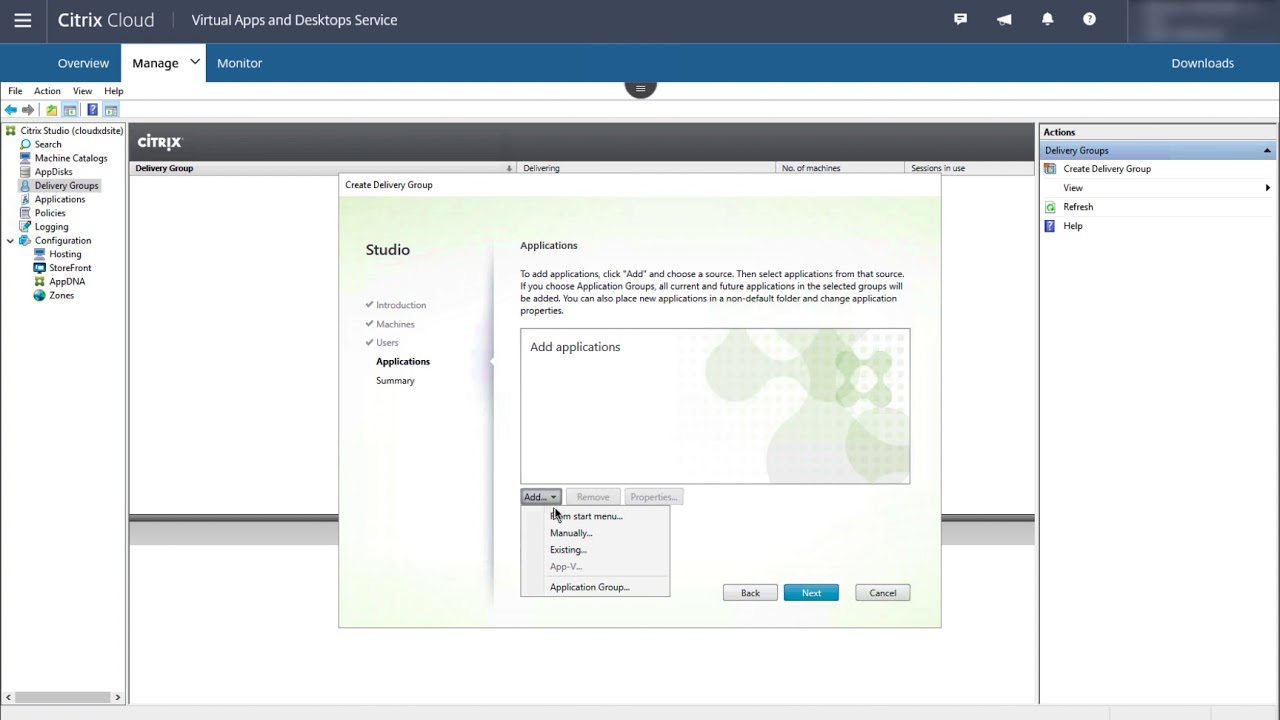Cancel the Create Delivery Group wizard
The height and width of the screenshot is (720, 1280).
(883, 593)
